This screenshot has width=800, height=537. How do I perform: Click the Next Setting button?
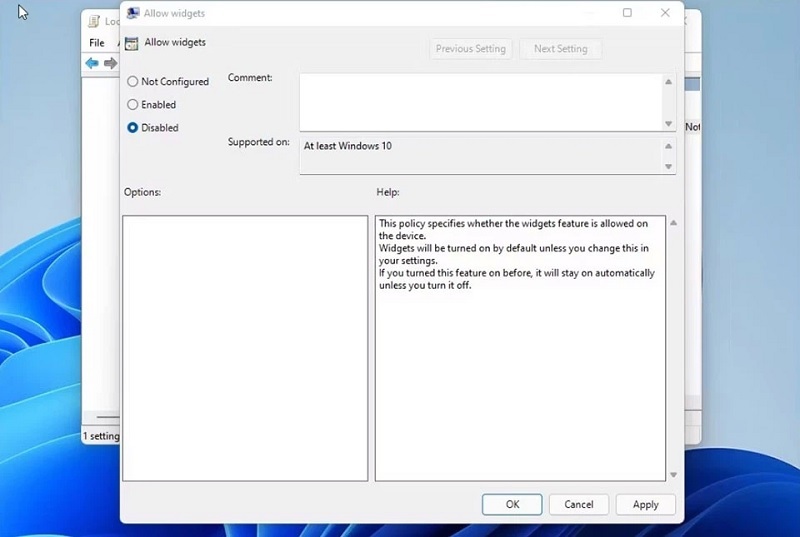(560, 49)
